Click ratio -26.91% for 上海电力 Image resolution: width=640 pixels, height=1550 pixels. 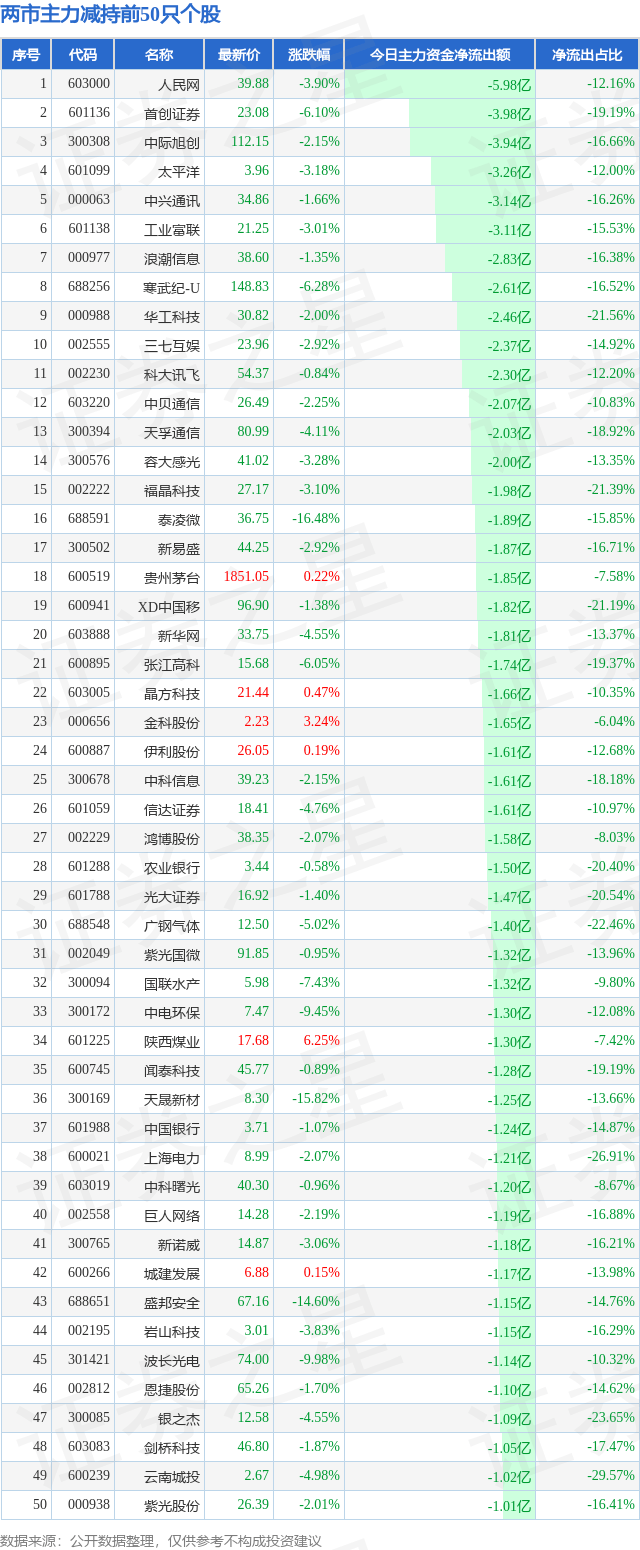pyautogui.click(x=611, y=1157)
